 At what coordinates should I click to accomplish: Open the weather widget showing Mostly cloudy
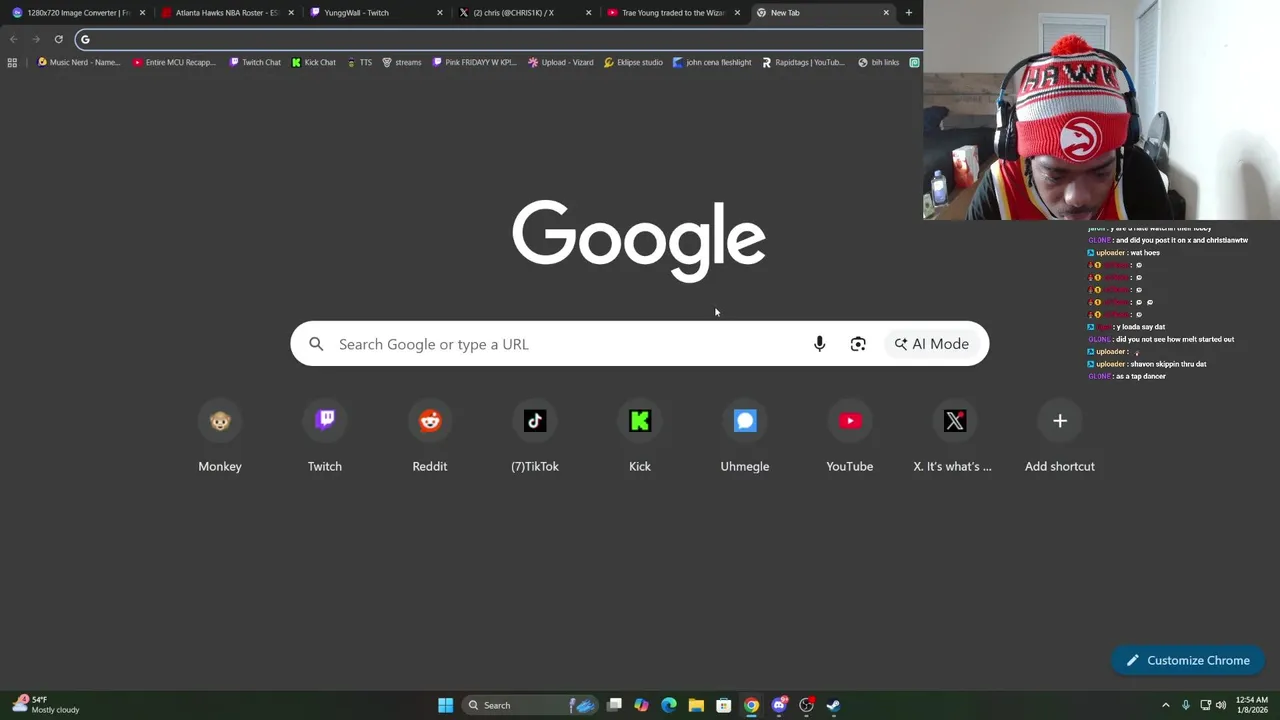click(45, 705)
